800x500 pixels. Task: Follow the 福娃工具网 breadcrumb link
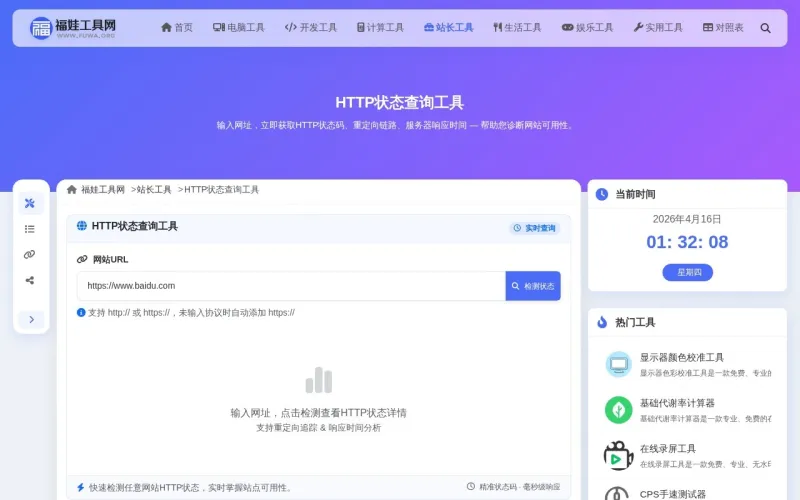tap(103, 190)
